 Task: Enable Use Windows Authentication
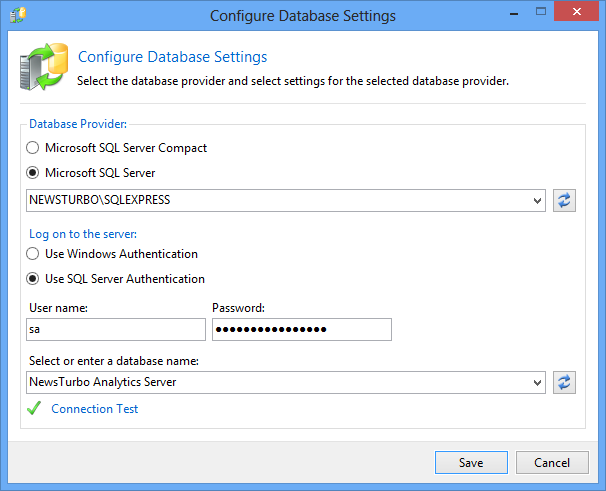pyautogui.click(x=35, y=254)
